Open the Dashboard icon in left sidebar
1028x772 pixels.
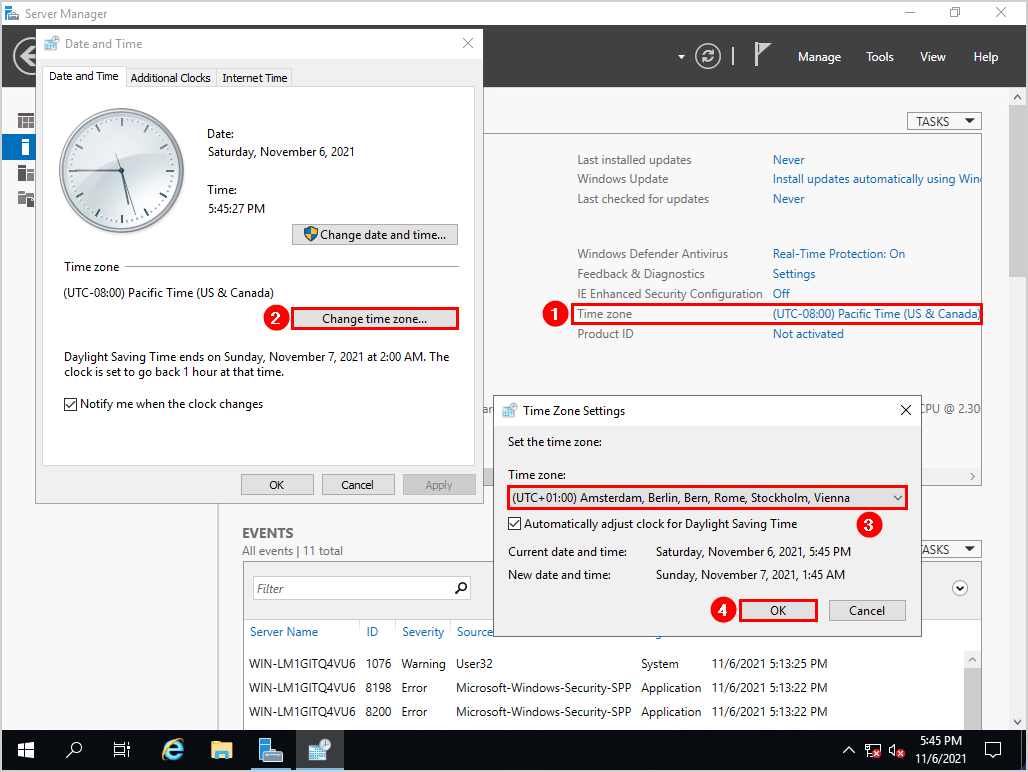coord(26,121)
